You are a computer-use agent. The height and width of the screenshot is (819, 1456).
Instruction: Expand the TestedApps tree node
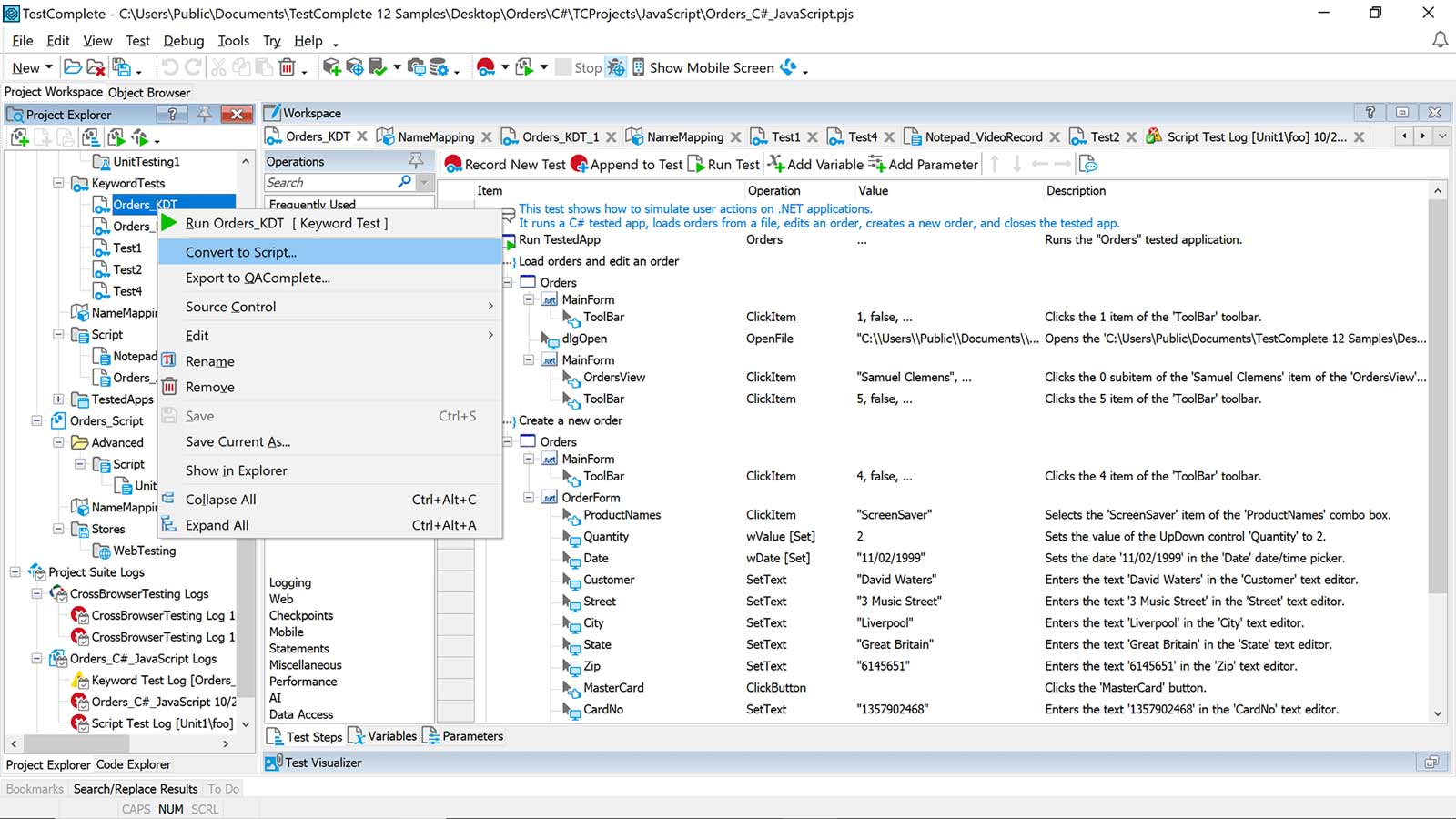coord(58,399)
